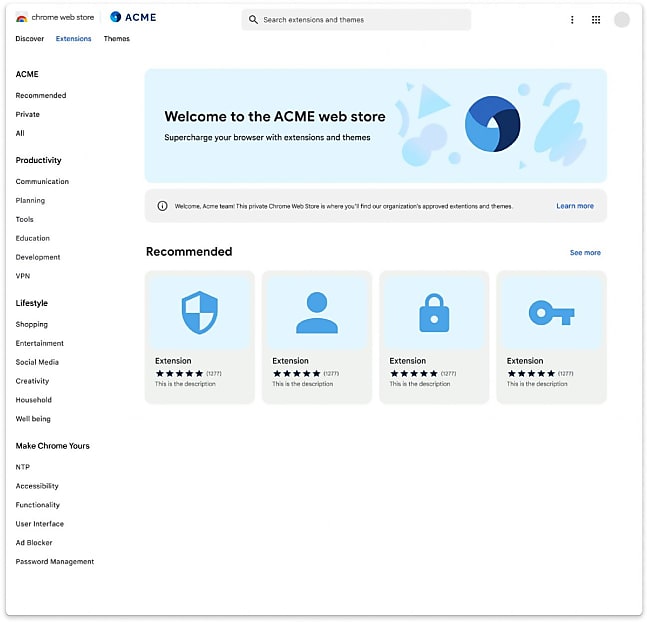This screenshot has height=622, width=647.
Task: Open the Google apps grid icon
Action: tap(596, 19)
